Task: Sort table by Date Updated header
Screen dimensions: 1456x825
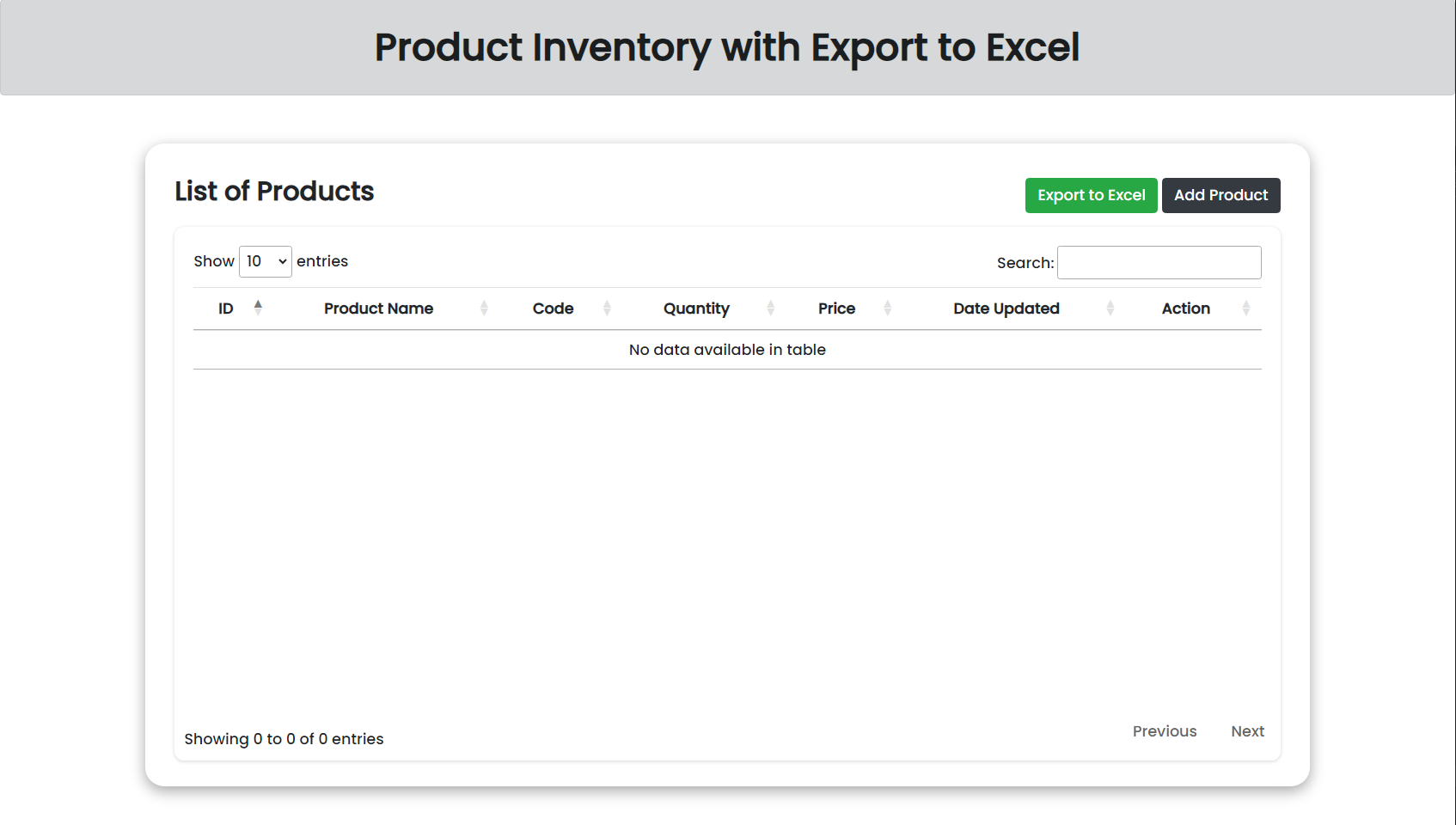Action: pyautogui.click(x=1006, y=309)
